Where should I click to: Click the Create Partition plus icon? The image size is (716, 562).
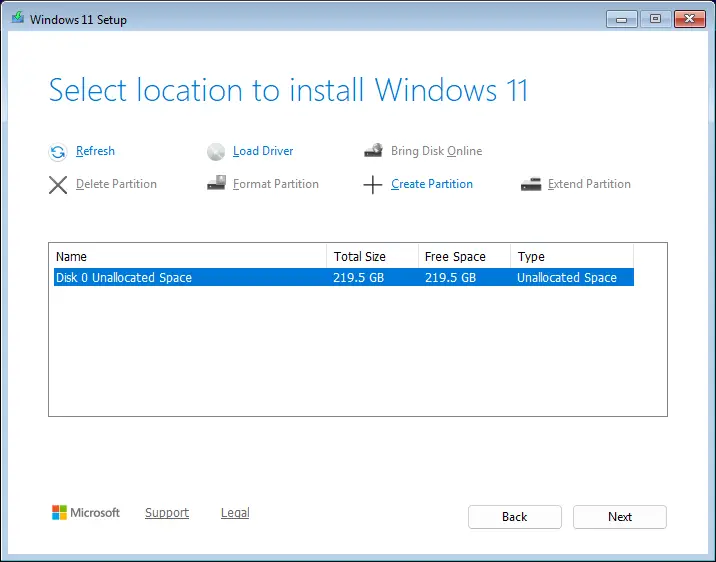point(373,185)
